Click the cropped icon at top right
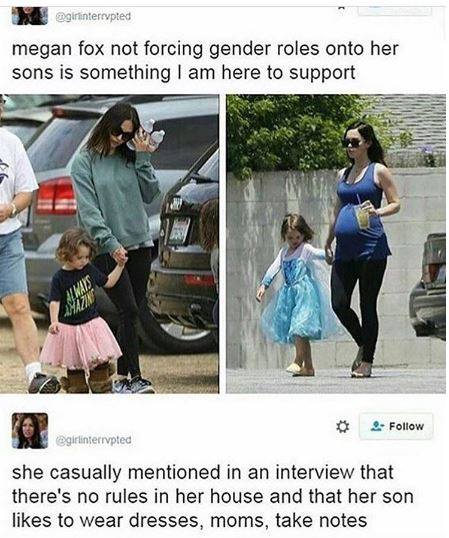 pyautogui.click(x=342, y=11)
